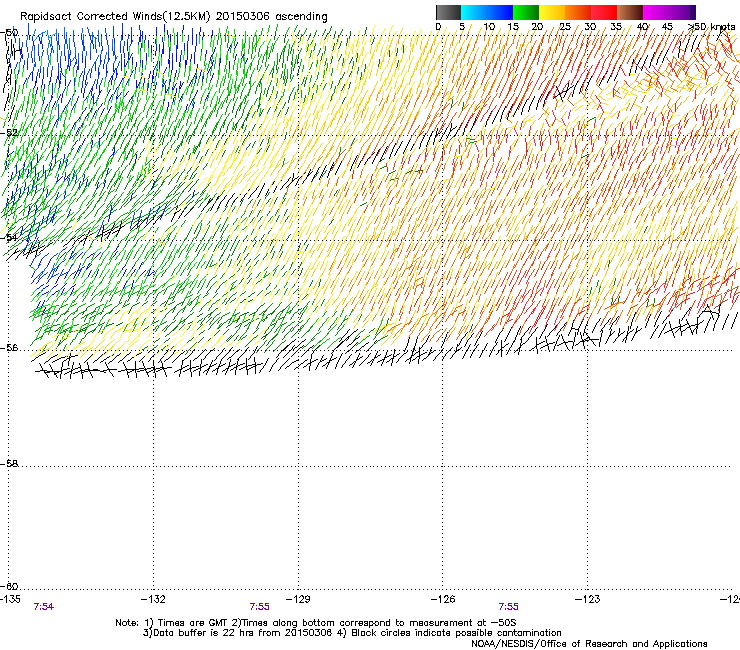740x650 pixels.
Task: Click the '>50 knots' legend label
Action: [x=712, y=27]
